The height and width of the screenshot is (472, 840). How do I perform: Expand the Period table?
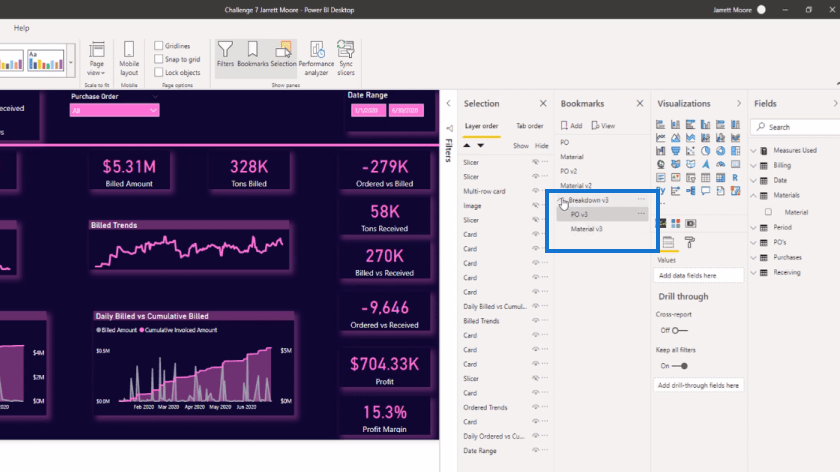(x=754, y=228)
